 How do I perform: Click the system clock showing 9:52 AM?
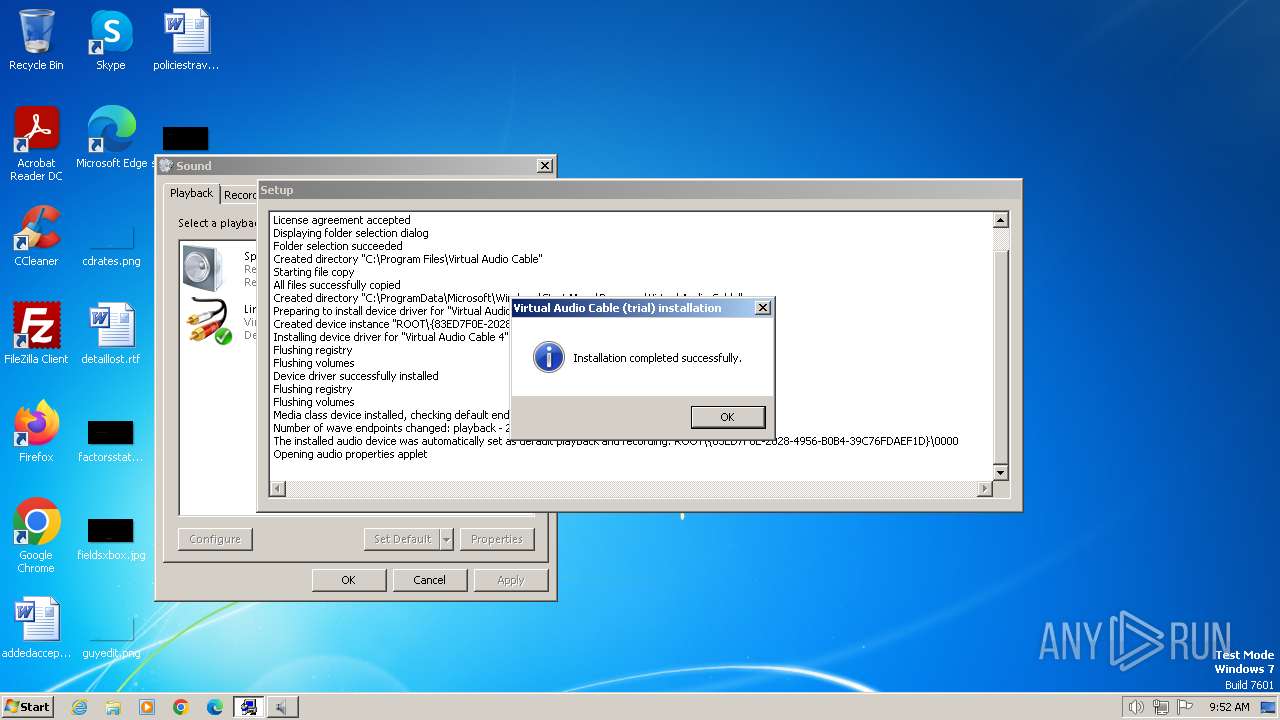coord(1229,707)
